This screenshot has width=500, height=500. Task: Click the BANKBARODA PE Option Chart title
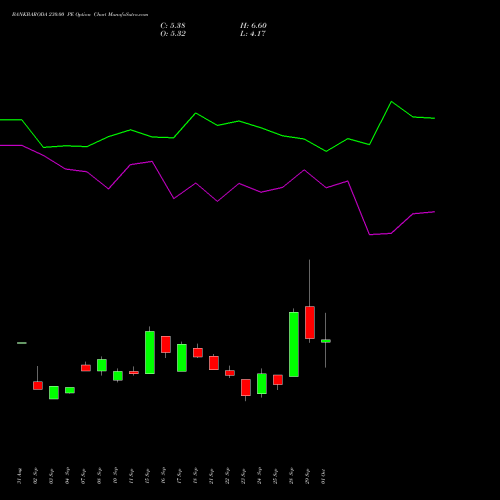80,15
